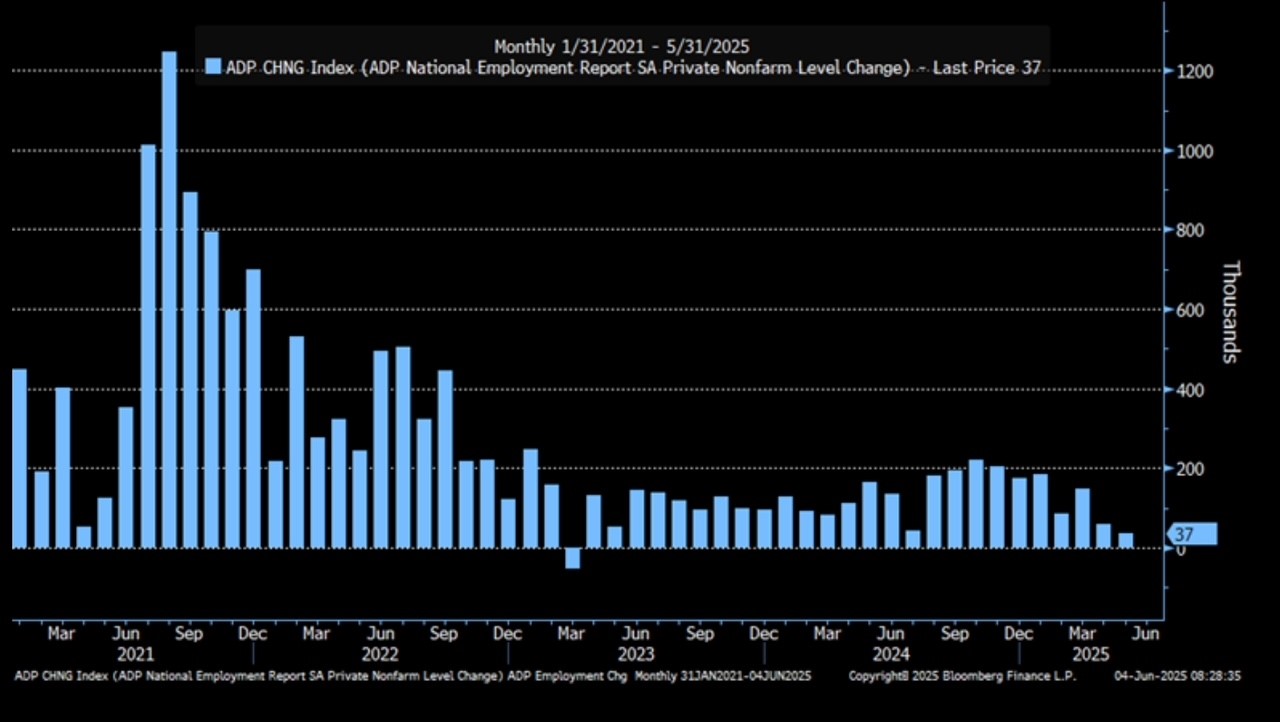This screenshot has width=1280, height=722.
Task: Click the '37' last price tag on axis
Action: (x=1192, y=534)
